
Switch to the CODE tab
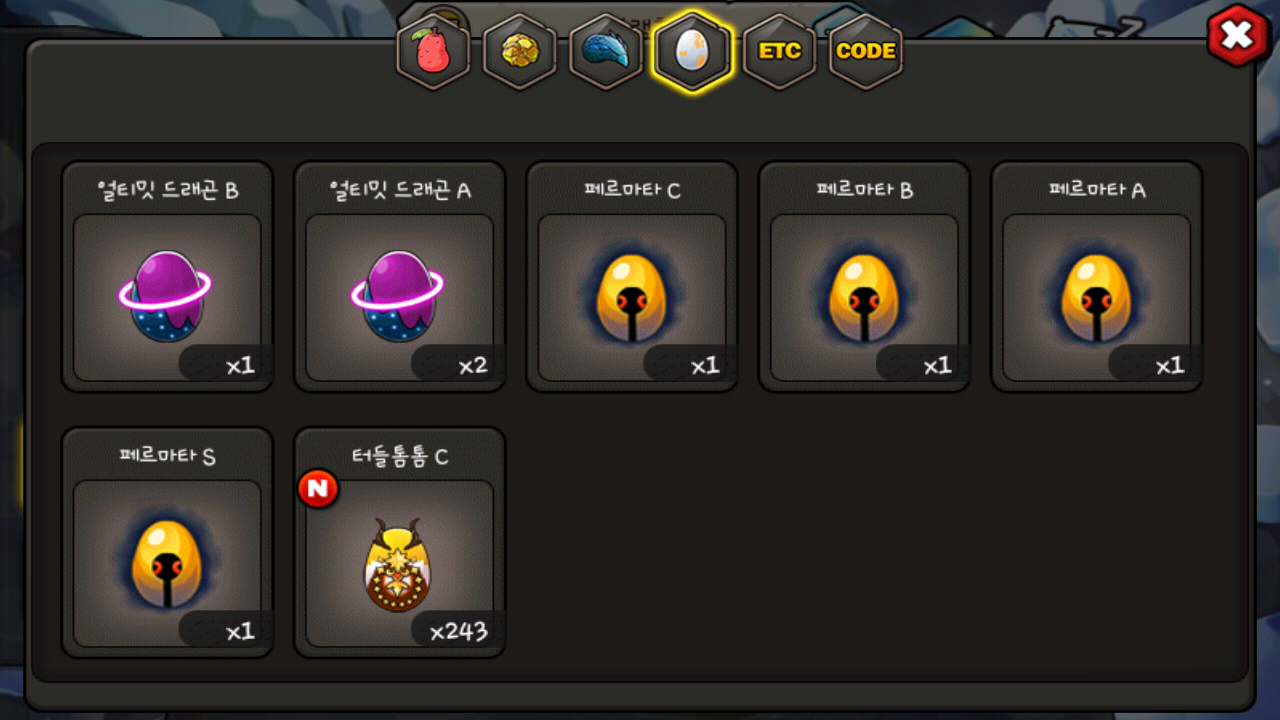[865, 52]
